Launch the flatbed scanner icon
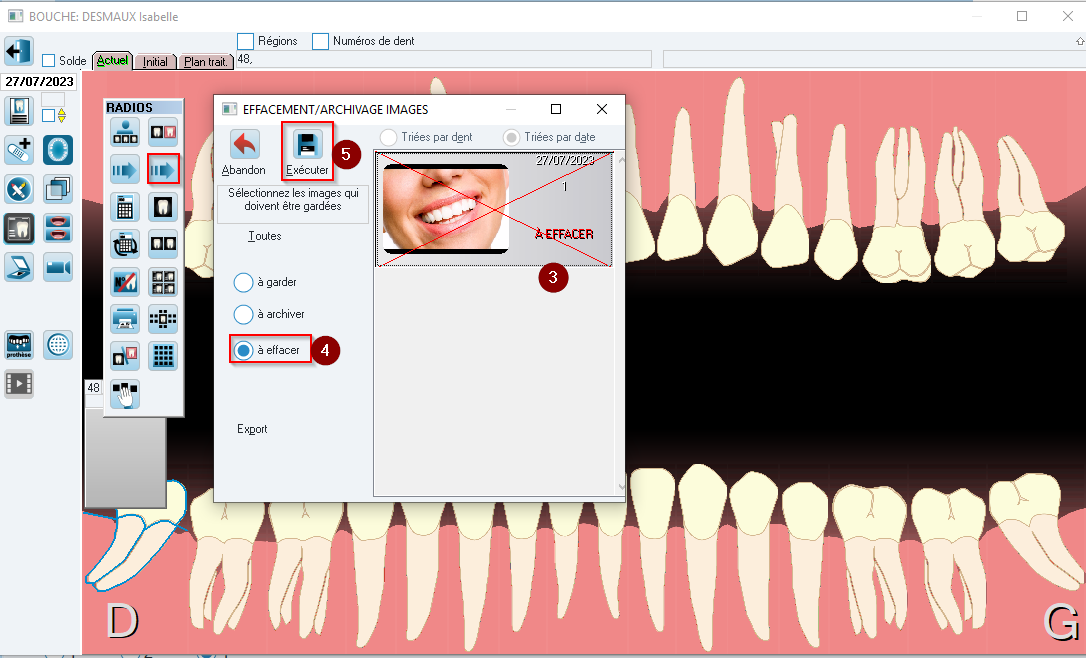Image resolution: width=1086 pixels, height=658 pixels. click(x=19, y=267)
